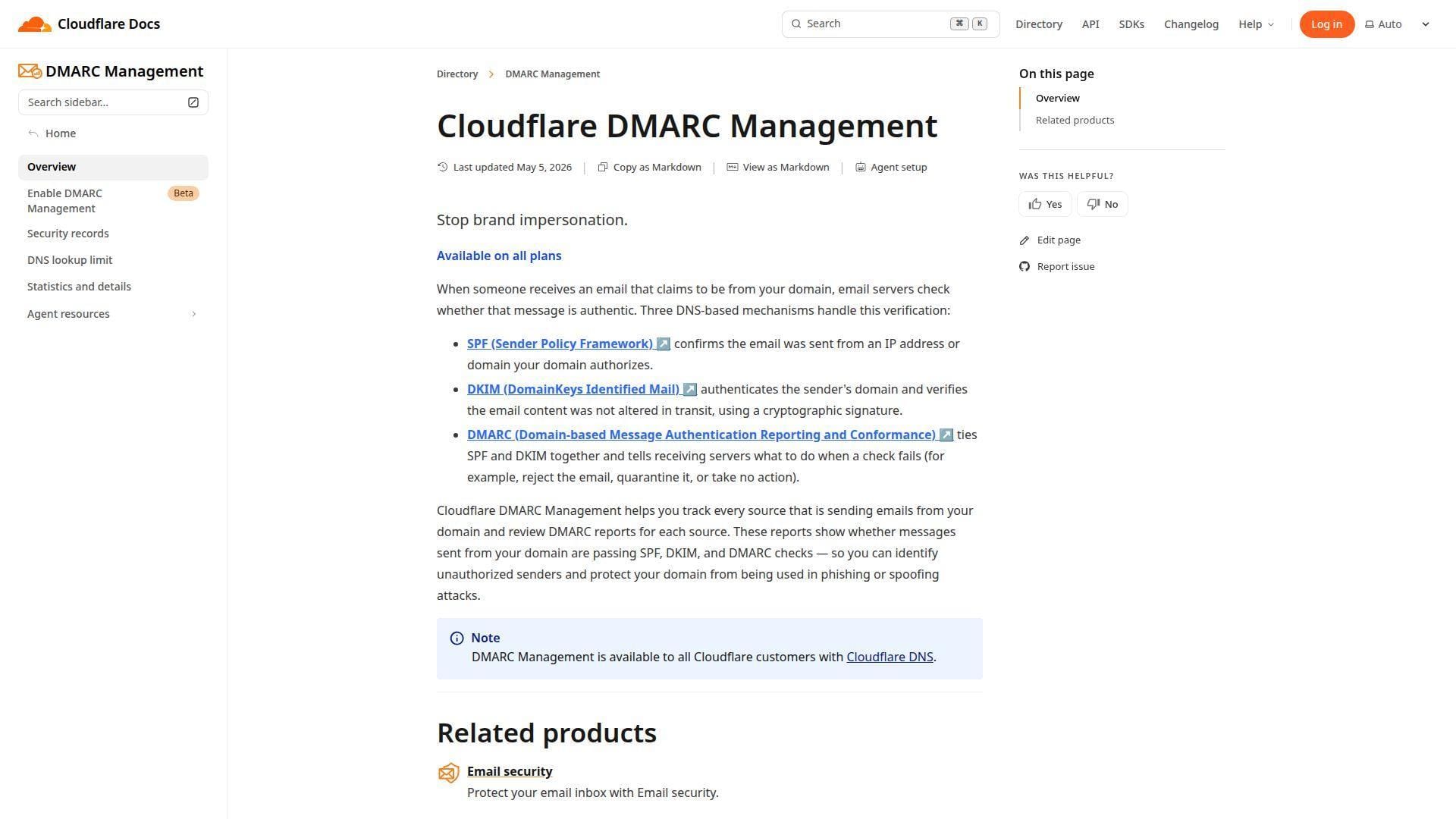1456x819 pixels.
Task: Click the View as Markdown icon
Action: [733, 168]
